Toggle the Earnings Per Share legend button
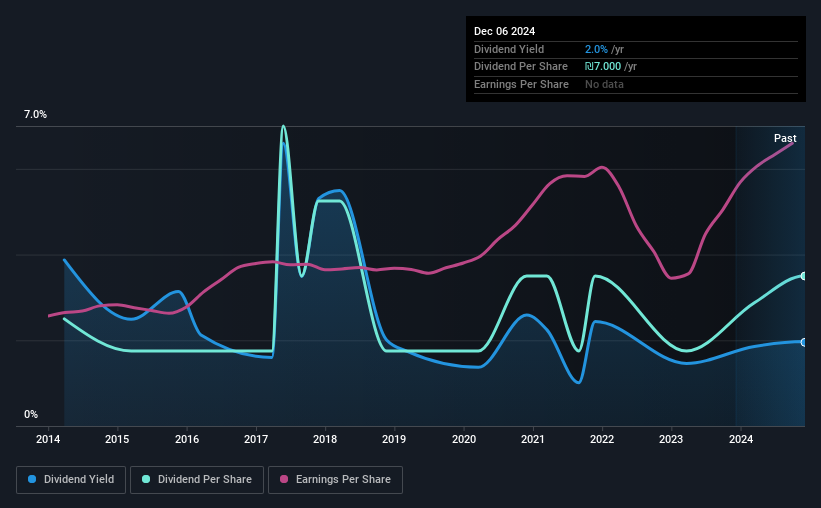 (335, 480)
